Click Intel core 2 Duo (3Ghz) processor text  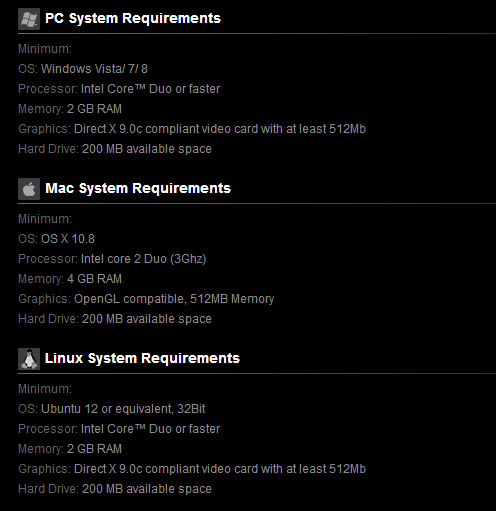(144, 259)
